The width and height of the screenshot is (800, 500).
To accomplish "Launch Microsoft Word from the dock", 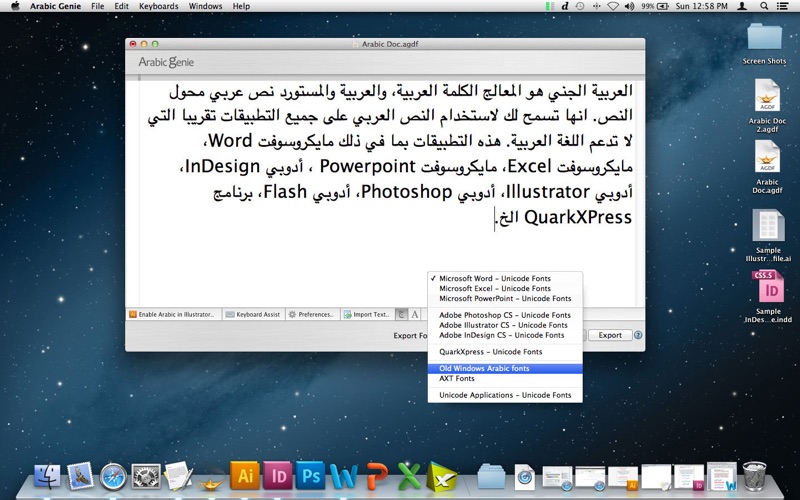I will [343, 476].
